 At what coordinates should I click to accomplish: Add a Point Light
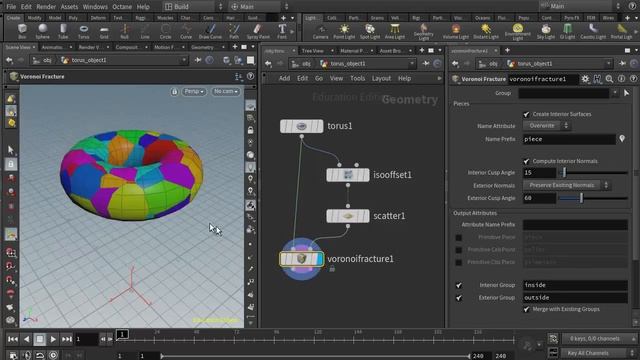(x=344, y=31)
